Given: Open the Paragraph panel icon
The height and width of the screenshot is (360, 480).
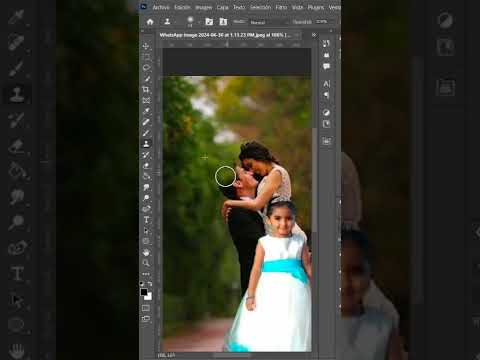Looking at the screenshot, I should (x=326, y=95).
